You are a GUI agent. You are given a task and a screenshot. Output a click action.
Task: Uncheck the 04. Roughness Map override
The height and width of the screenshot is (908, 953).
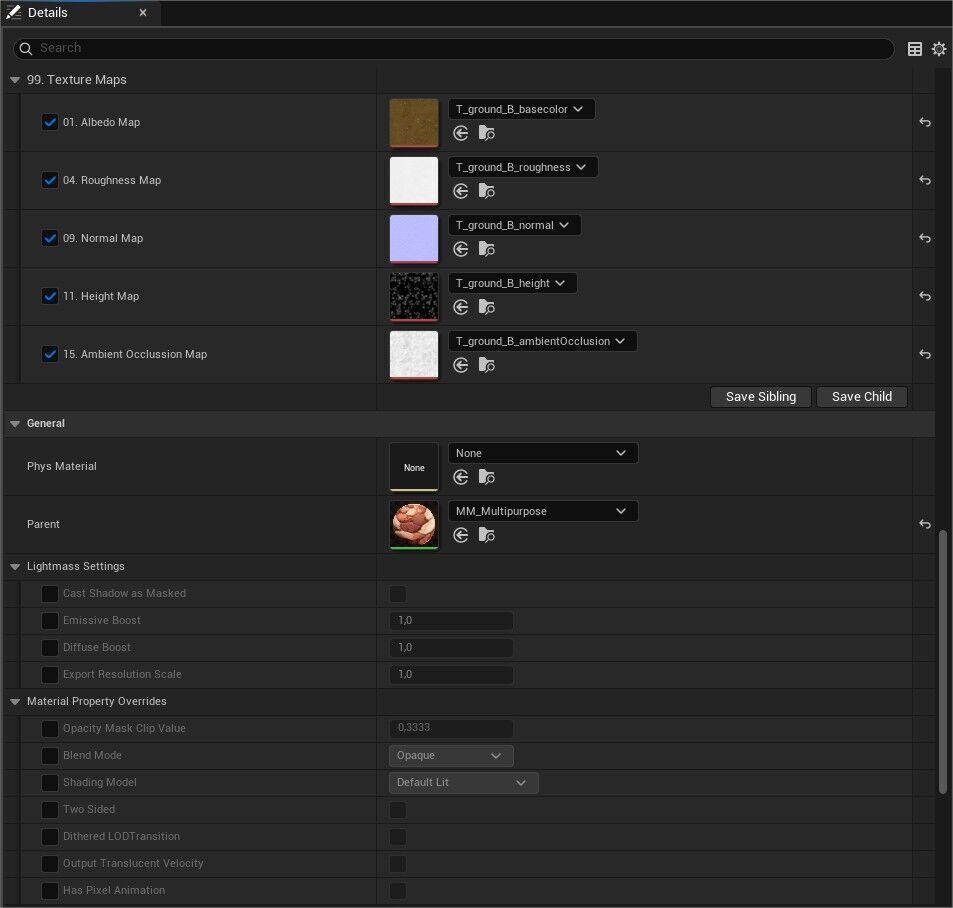(50, 180)
